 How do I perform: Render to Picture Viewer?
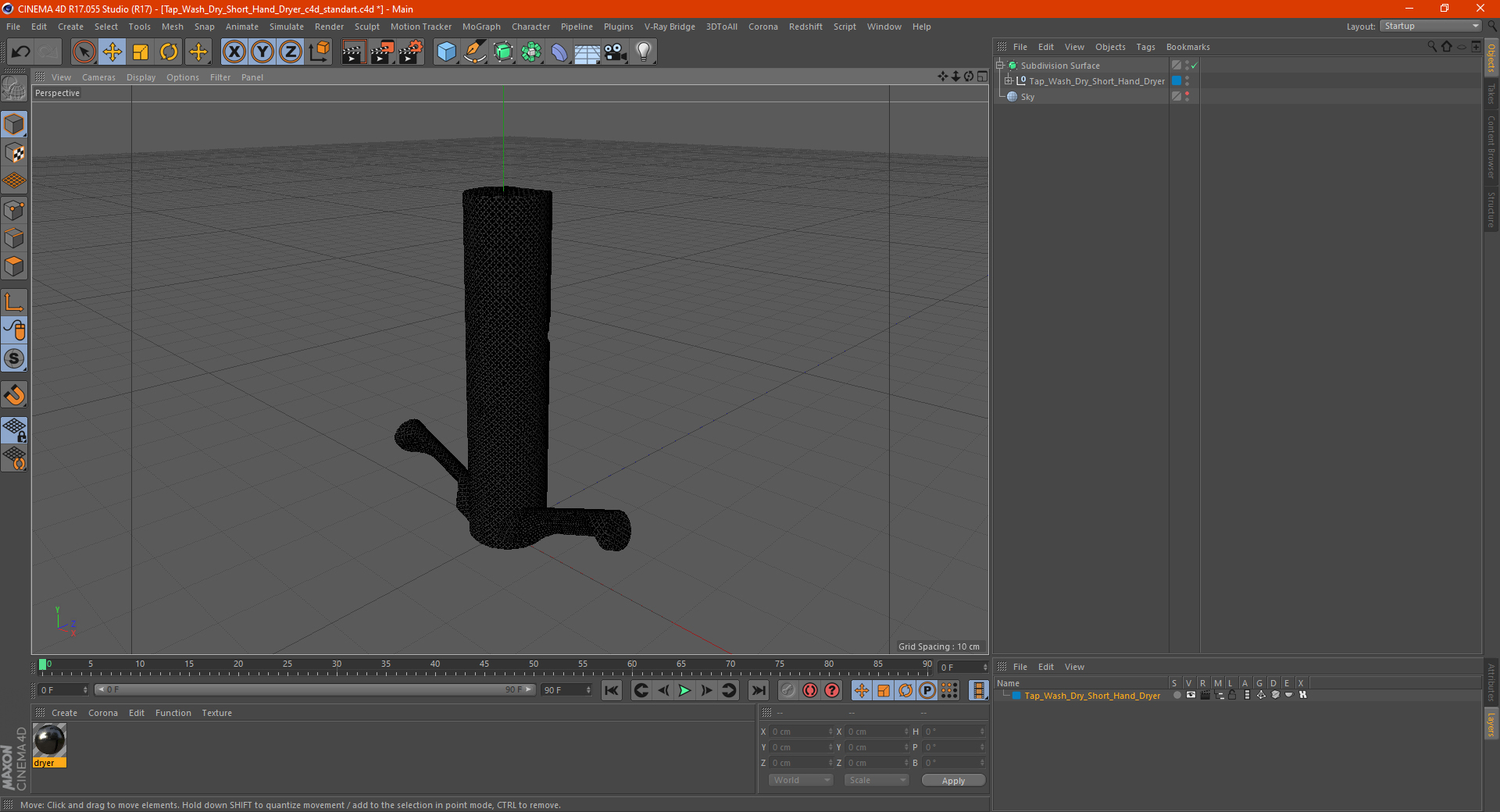coord(382,52)
